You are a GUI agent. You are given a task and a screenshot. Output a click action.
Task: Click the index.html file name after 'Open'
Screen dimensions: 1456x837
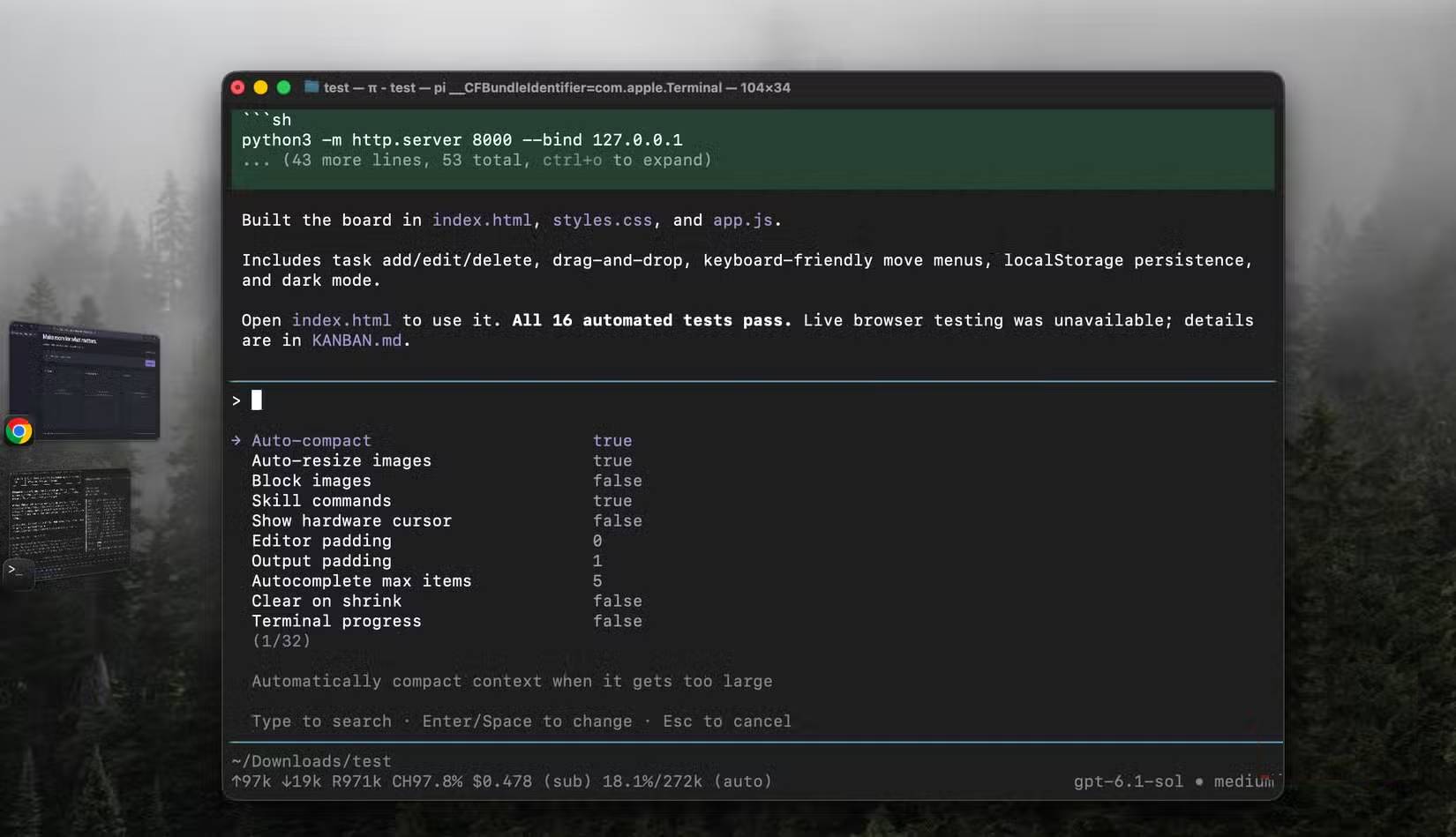(341, 320)
